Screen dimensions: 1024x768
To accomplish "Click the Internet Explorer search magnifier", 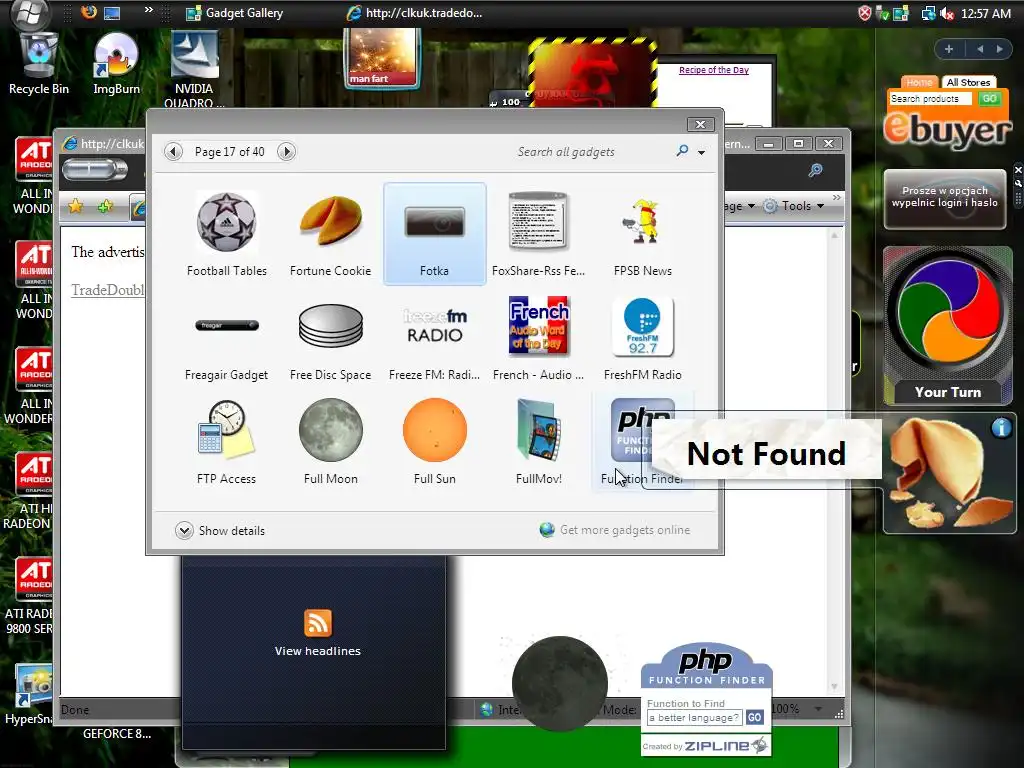I will pos(815,170).
